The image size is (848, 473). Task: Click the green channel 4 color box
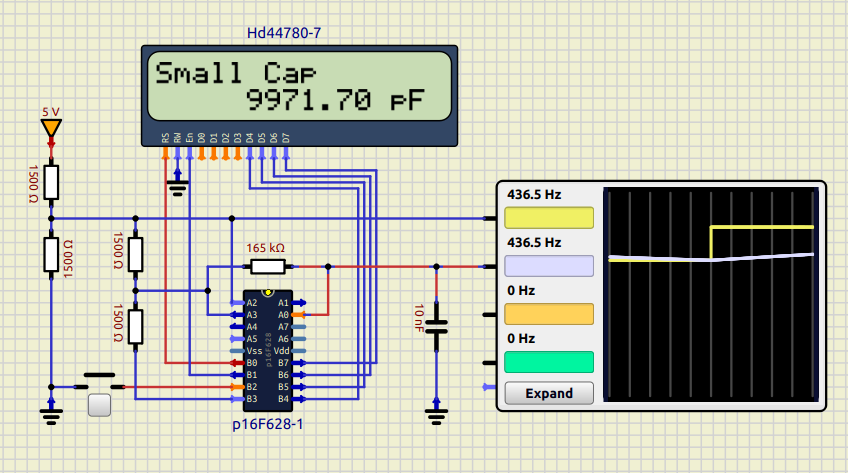[549, 362]
